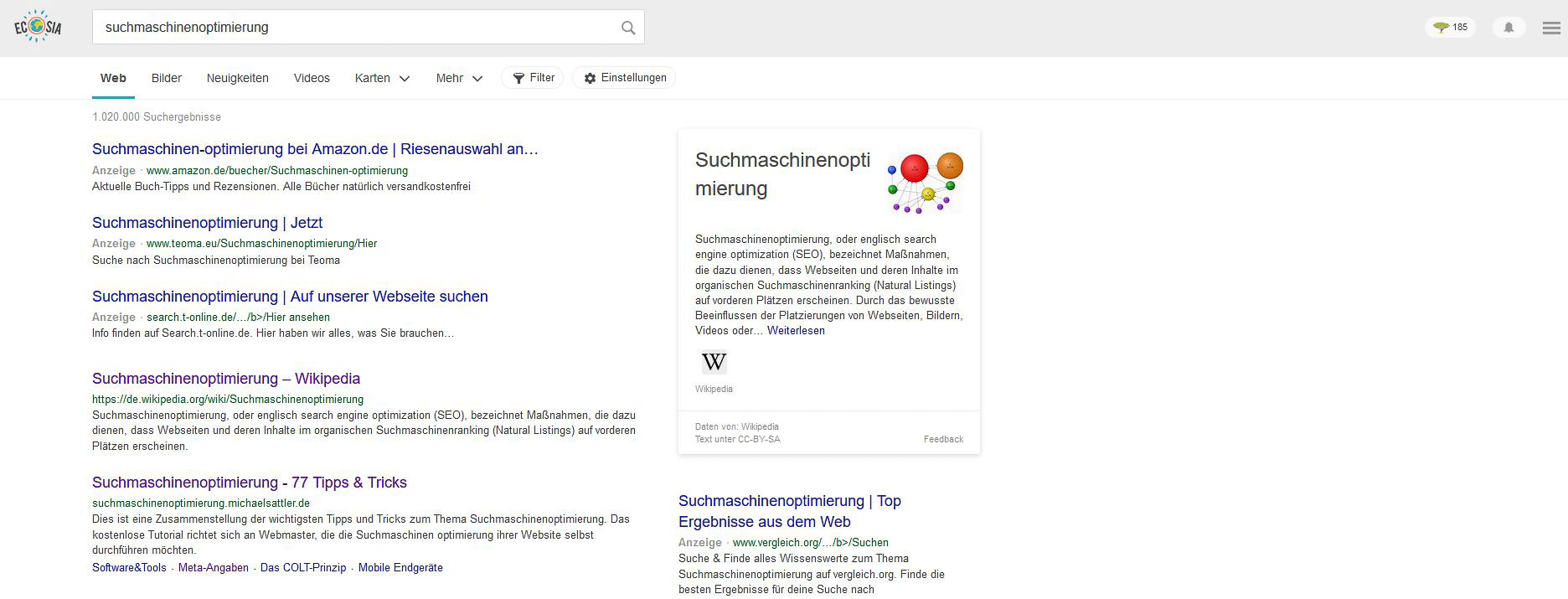Open the 'Suchmaschinenoptimierung – Wikipedia' result
The width and height of the screenshot is (1568, 599).
[x=226, y=379]
